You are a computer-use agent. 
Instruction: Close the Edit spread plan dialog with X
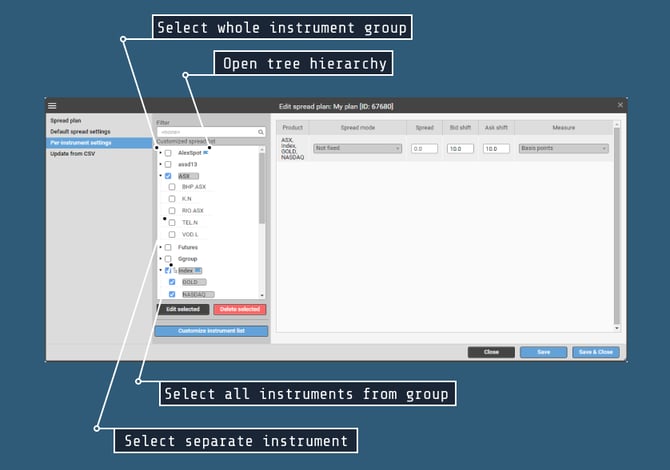click(x=620, y=104)
